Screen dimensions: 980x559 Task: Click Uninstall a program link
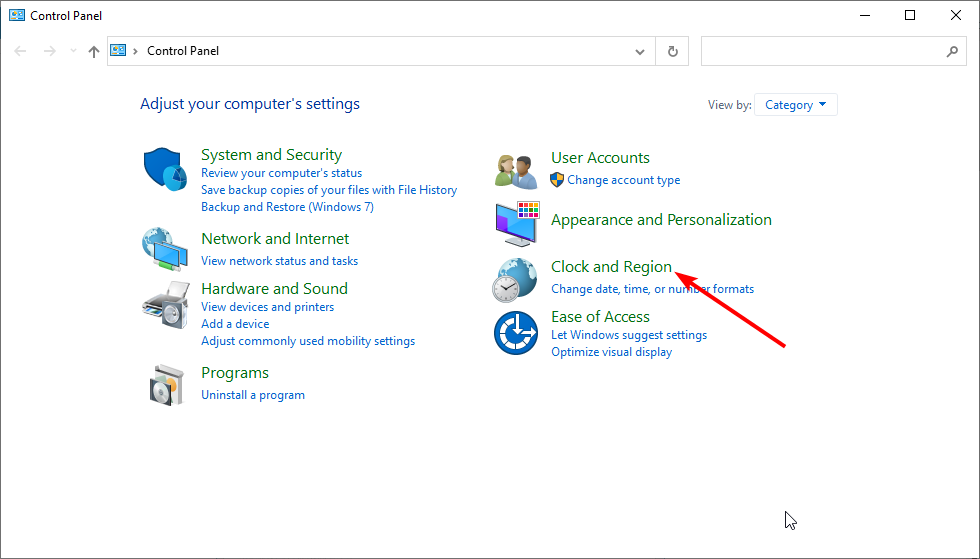click(x=253, y=395)
